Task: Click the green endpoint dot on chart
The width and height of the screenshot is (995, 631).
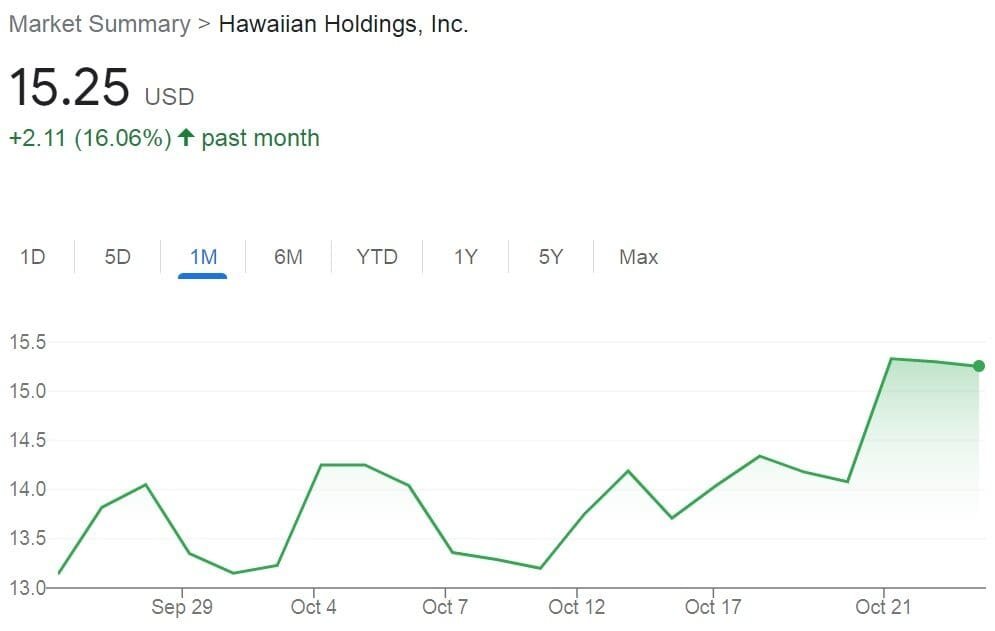Action: point(978,366)
